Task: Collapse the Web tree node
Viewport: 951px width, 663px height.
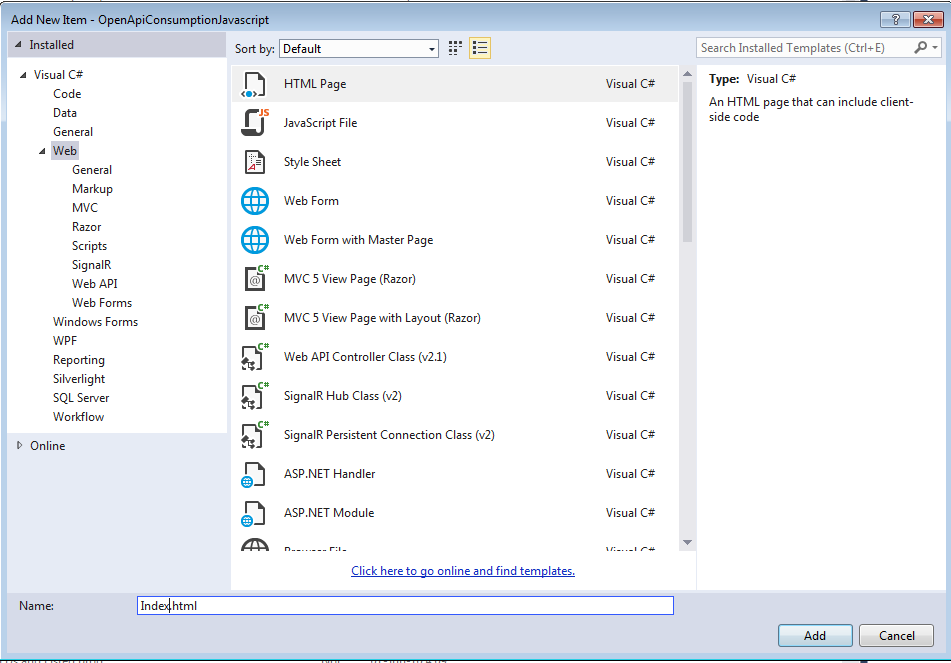Action: coord(42,151)
